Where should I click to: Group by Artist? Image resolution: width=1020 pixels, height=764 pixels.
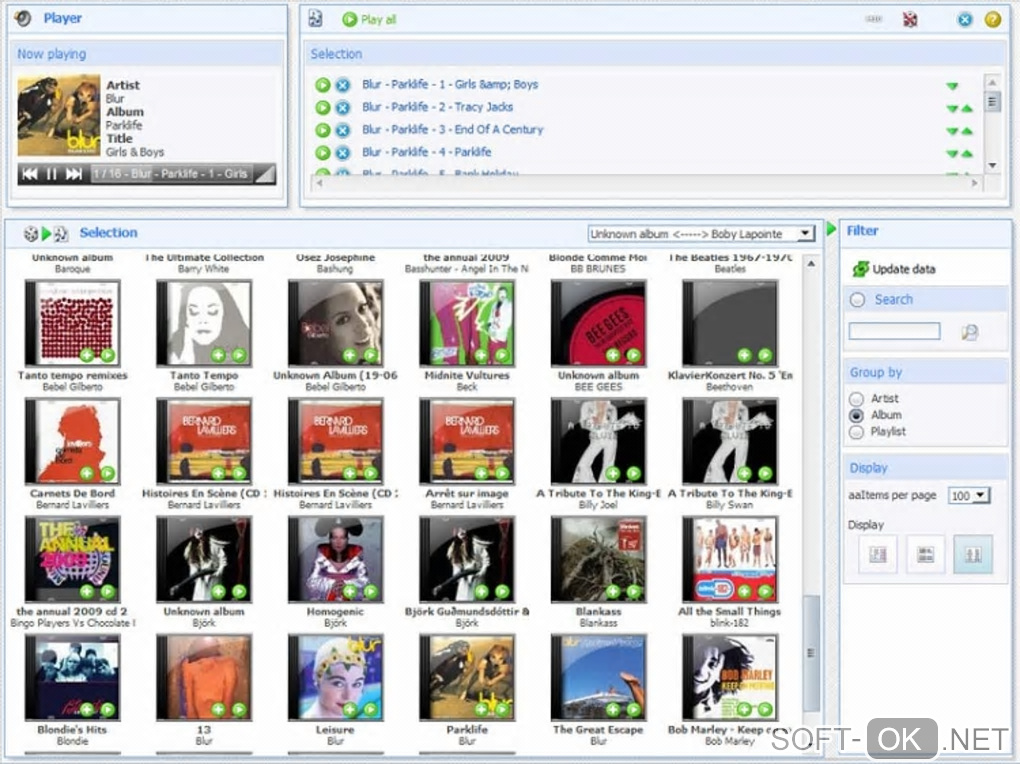857,398
